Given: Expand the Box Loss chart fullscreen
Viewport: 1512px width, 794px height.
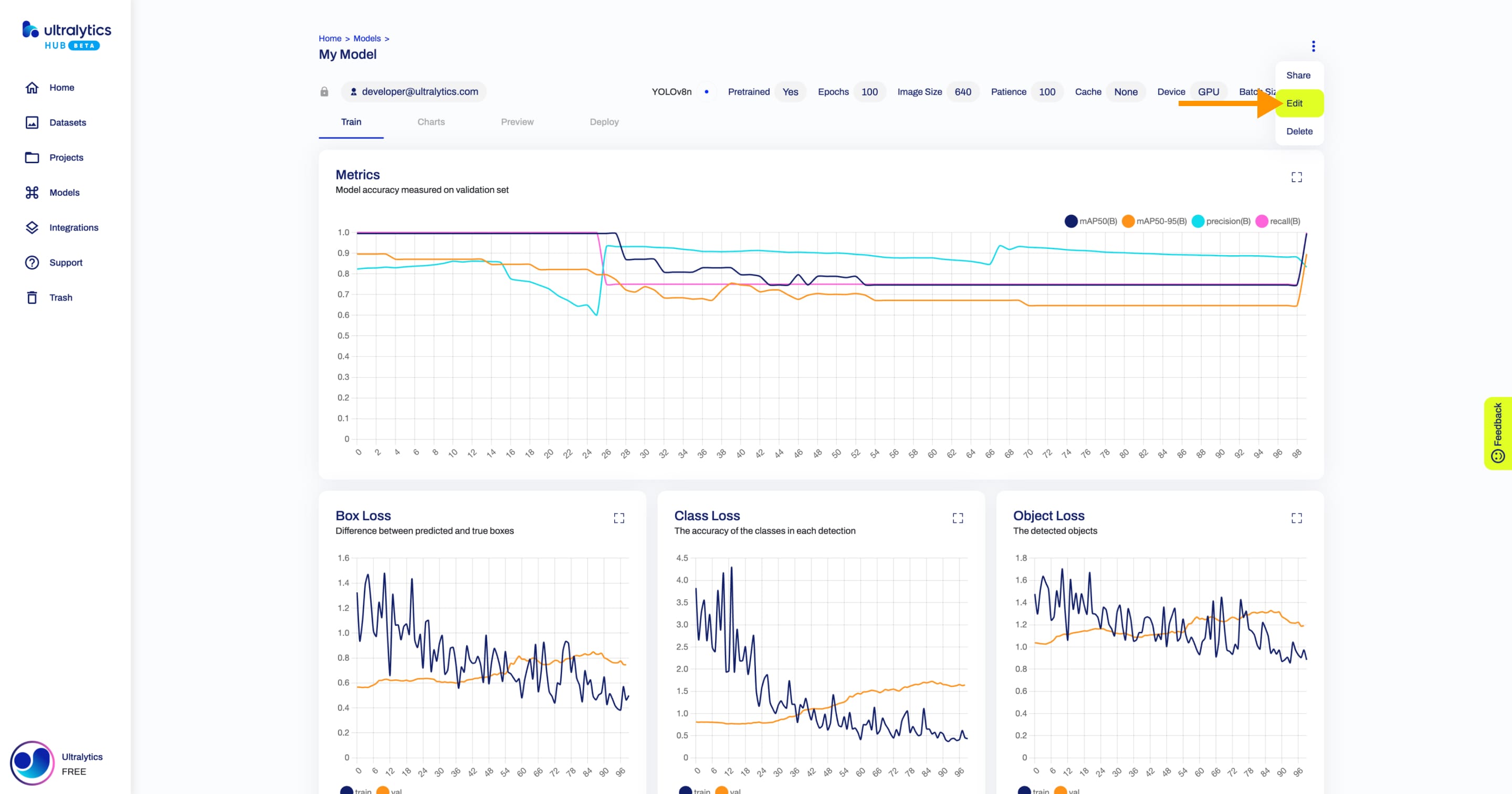Looking at the screenshot, I should click(x=619, y=518).
